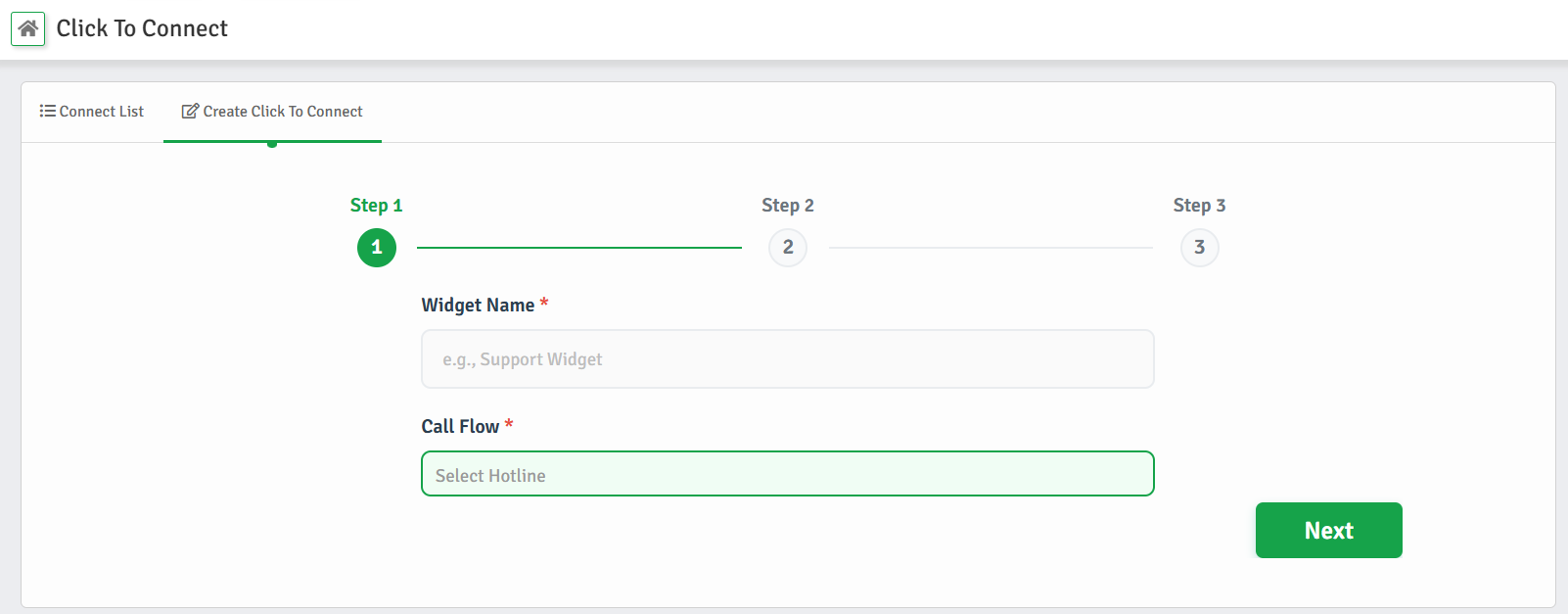The height and width of the screenshot is (614, 1568).
Task: Switch to the Connect List tab
Action: click(92, 111)
